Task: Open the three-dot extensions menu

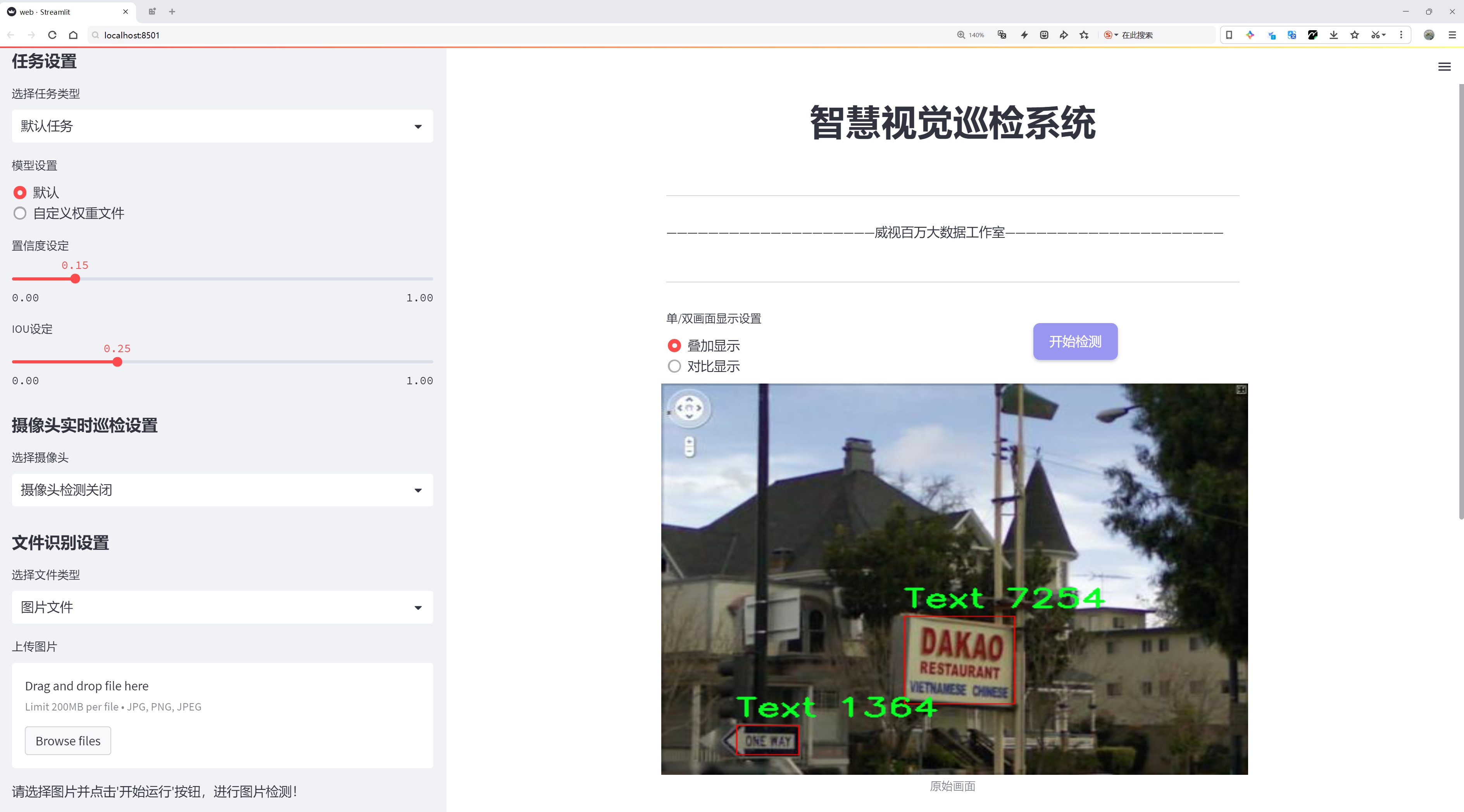Action: [x=1401, y=34]
